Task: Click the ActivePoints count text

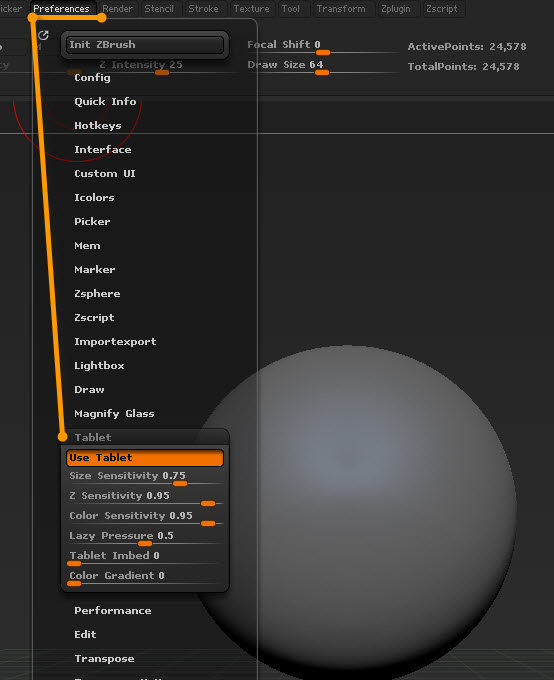Action: point(467,46)
